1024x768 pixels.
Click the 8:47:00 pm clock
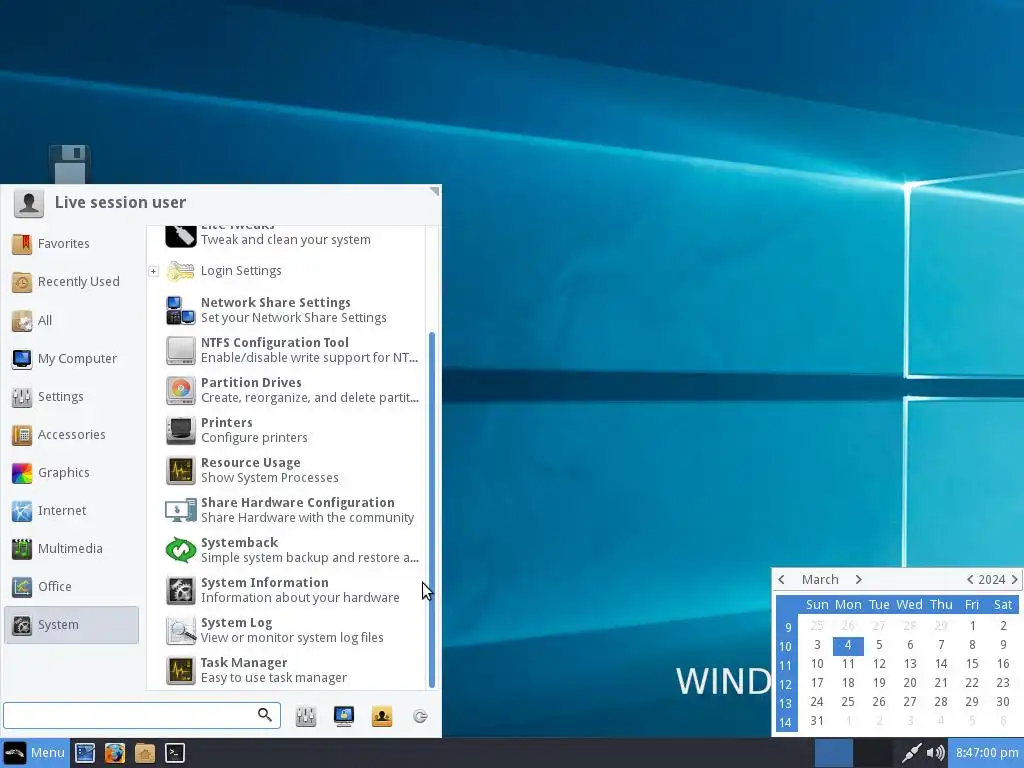(x=987, y=753)
